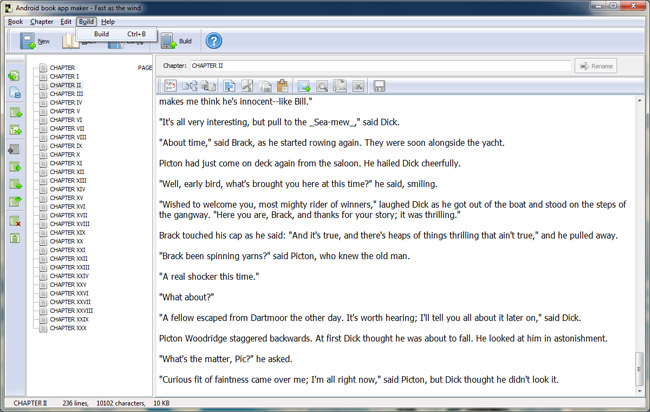Click the first icon in the editor toolbar

point(170,86)
